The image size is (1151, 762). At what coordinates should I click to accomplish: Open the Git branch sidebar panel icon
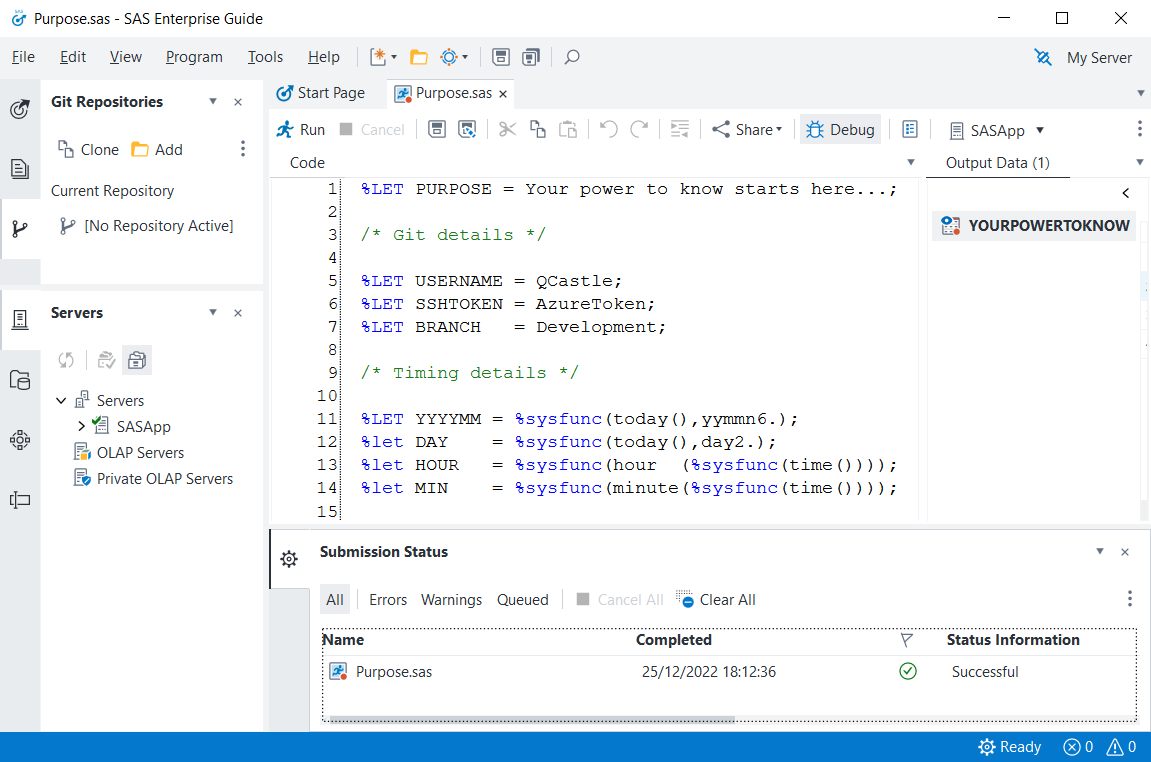[x=19, y=228]
